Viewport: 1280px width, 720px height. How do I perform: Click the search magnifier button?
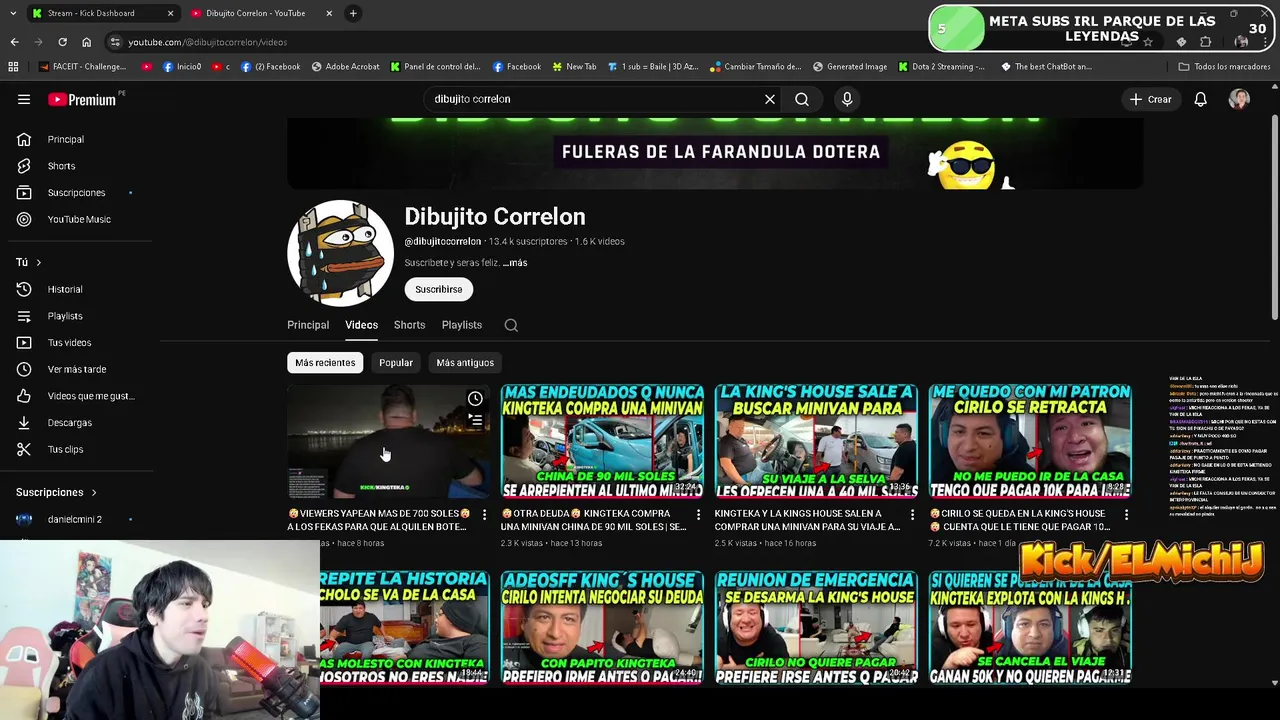(802, 99)
